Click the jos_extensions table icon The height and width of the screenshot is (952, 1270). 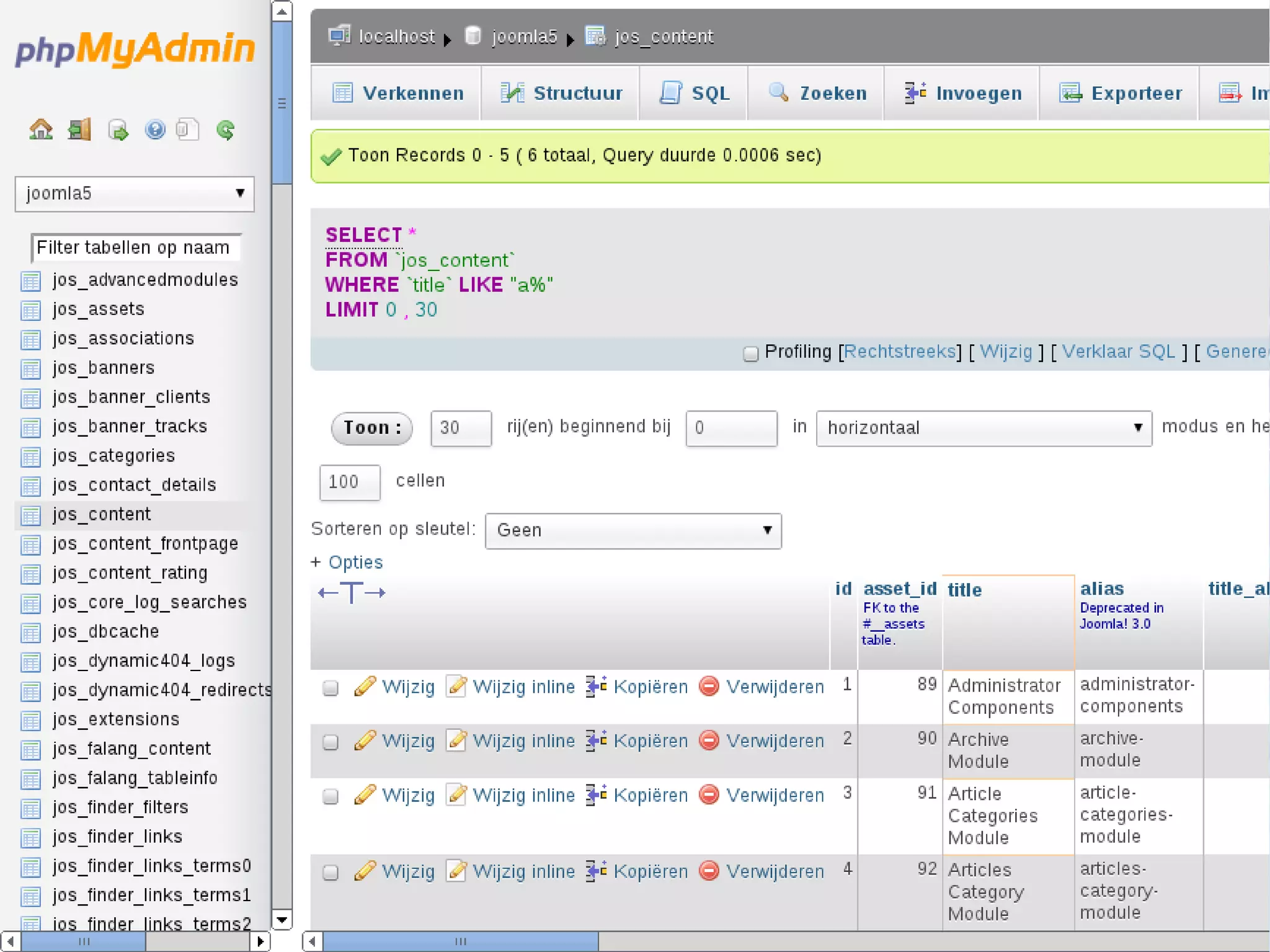pyautogui.click(x=30, y=721)
